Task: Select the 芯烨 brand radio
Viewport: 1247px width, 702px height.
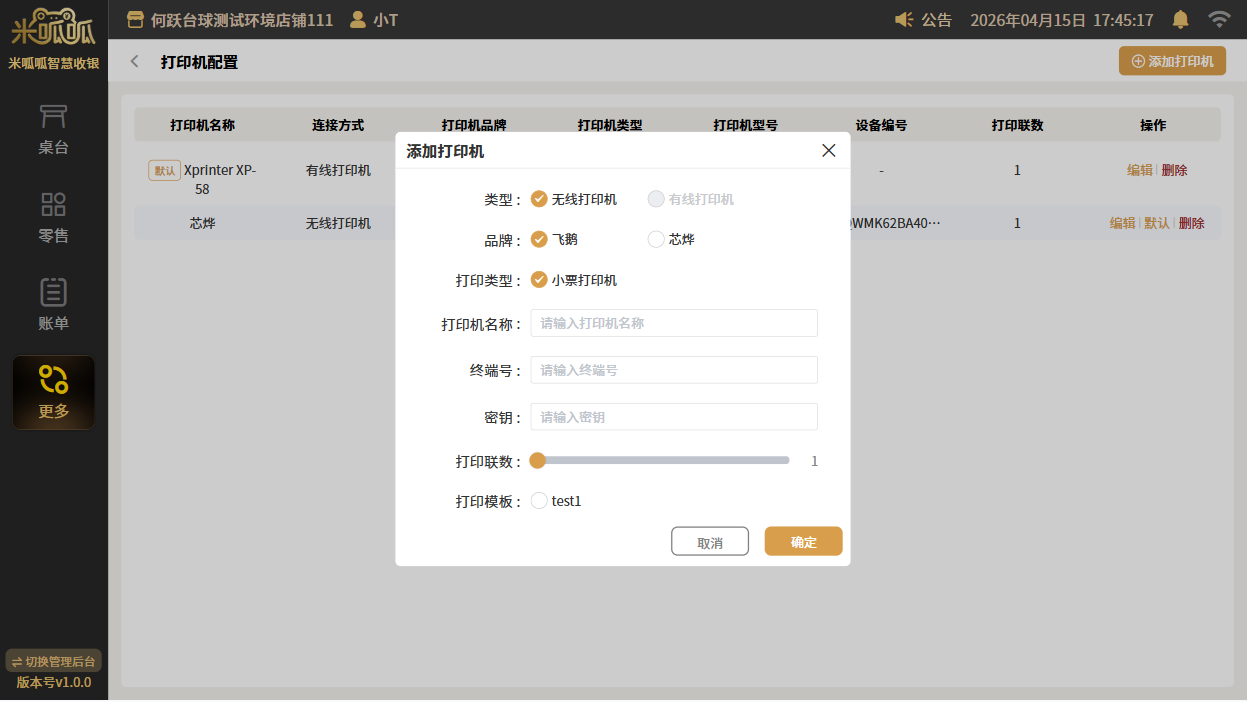Action: [x=656, y=239]
